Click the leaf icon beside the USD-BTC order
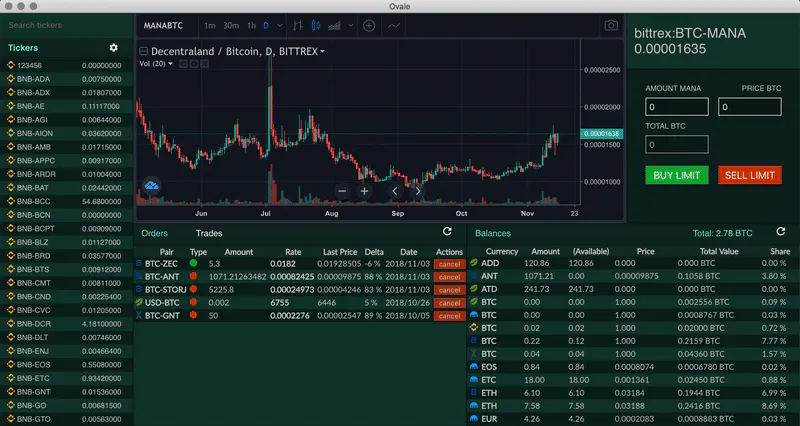Viewport: 800px width, 426px height. click(x=139, y=302)
